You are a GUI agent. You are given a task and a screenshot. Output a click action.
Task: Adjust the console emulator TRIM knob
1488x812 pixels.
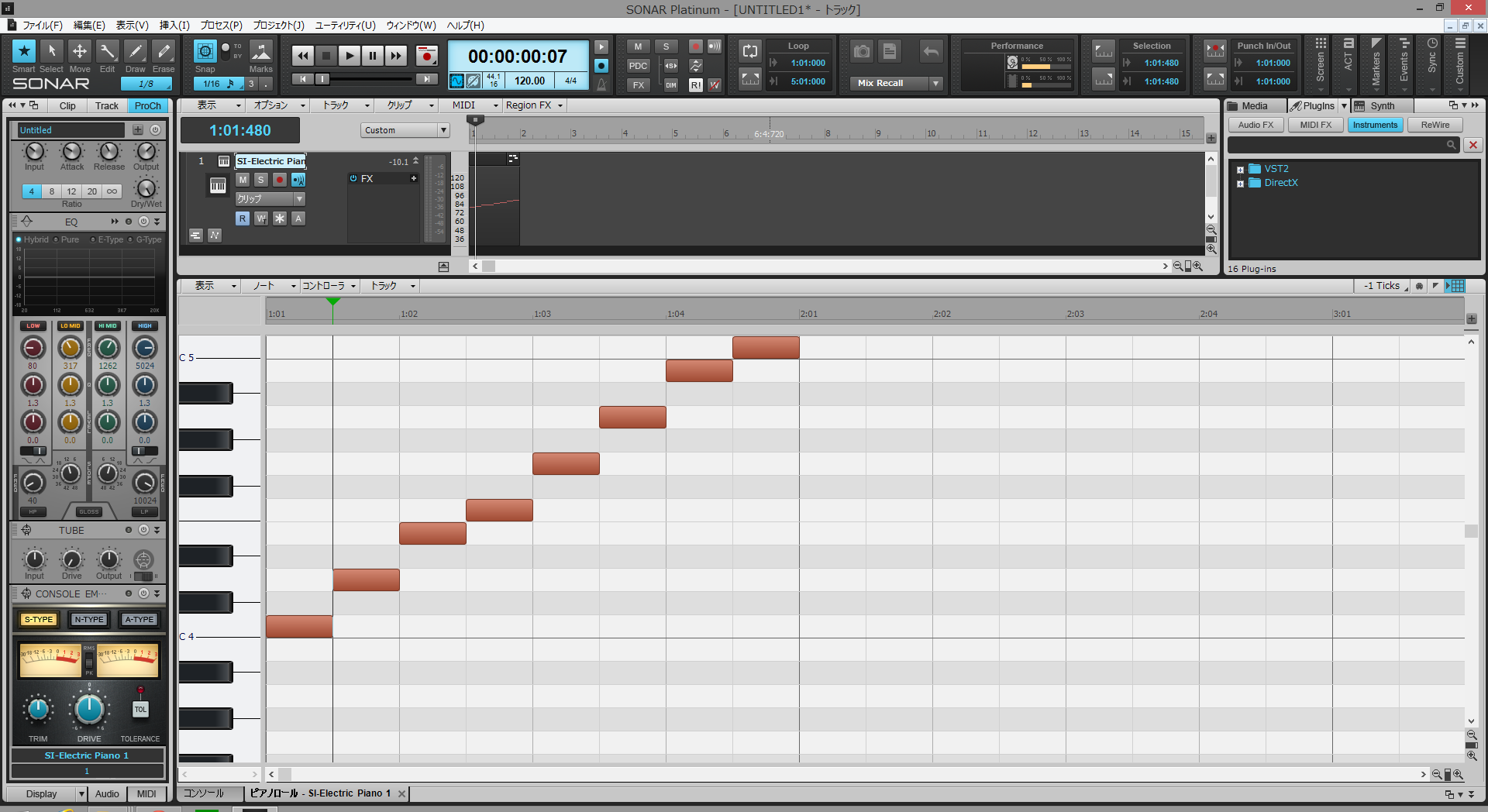pos(38,709)
